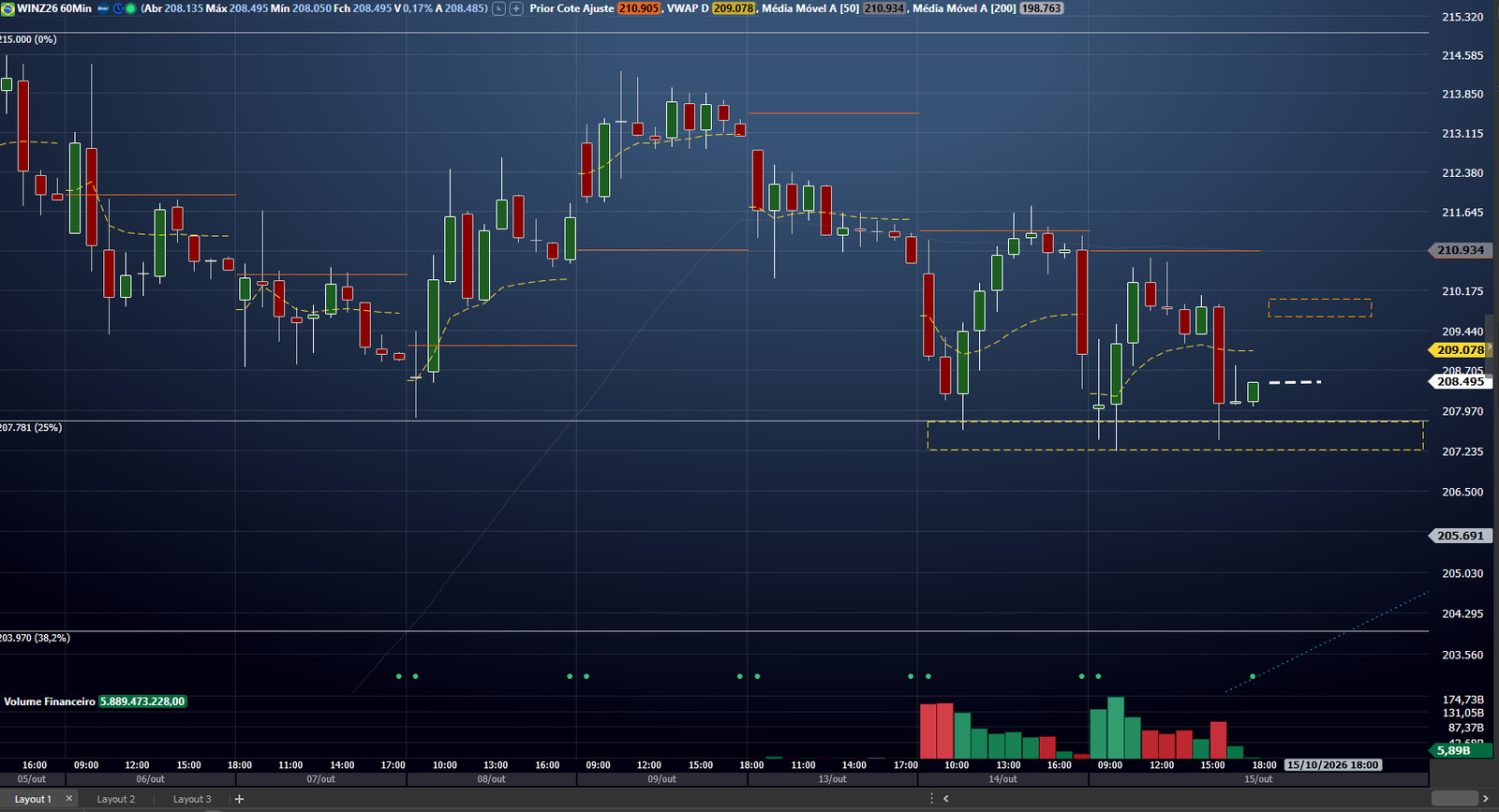Close the Layout 1 tab

point(68,799)
